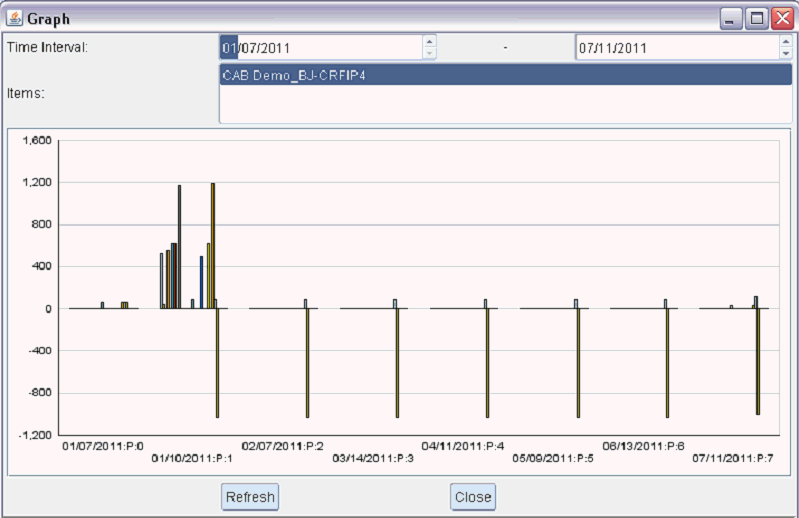This screenshot has height=518, width=799.
Task: Select the end date field 07/11/2011
Action: pyautogui.click(x=677, y=48)
